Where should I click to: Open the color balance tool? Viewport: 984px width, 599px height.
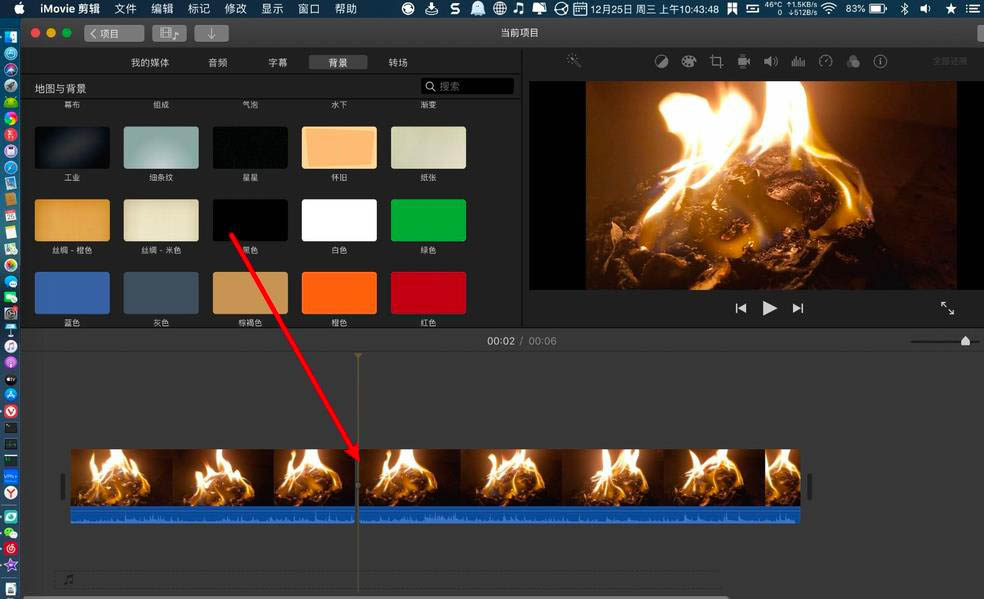[x=661, y=62]
